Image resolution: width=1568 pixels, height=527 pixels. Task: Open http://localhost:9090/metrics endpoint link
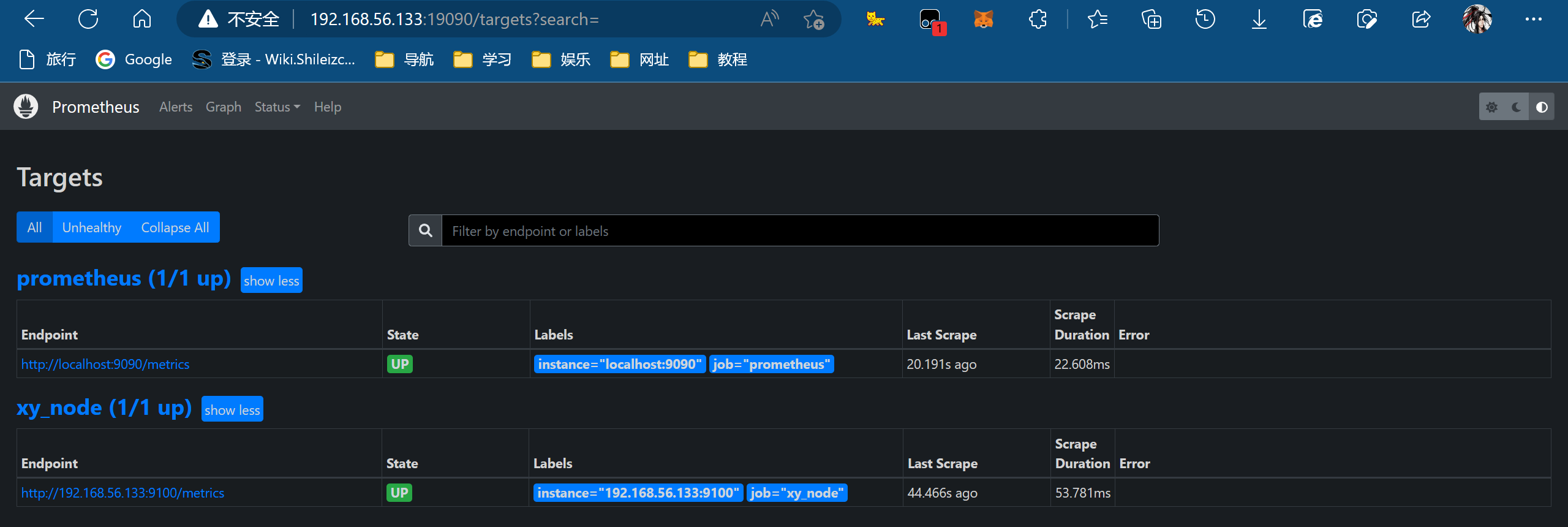105,364
